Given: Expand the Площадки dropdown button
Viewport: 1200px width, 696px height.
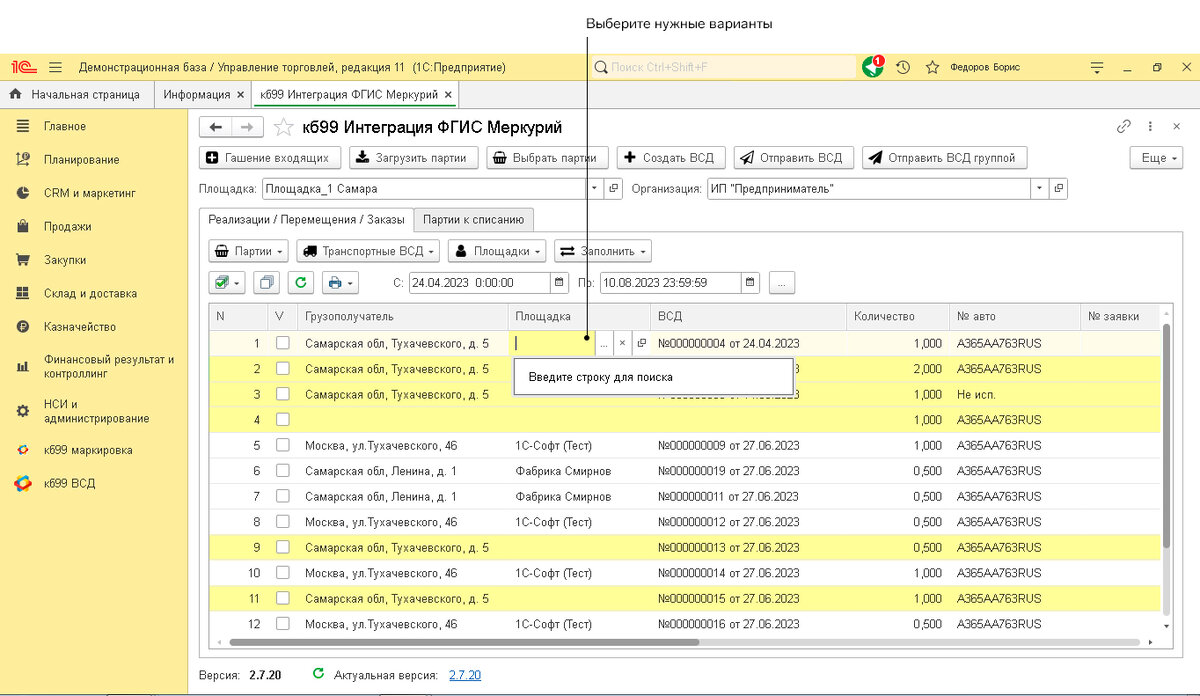Looking at the screenshot, I should [x=498, y=251].
